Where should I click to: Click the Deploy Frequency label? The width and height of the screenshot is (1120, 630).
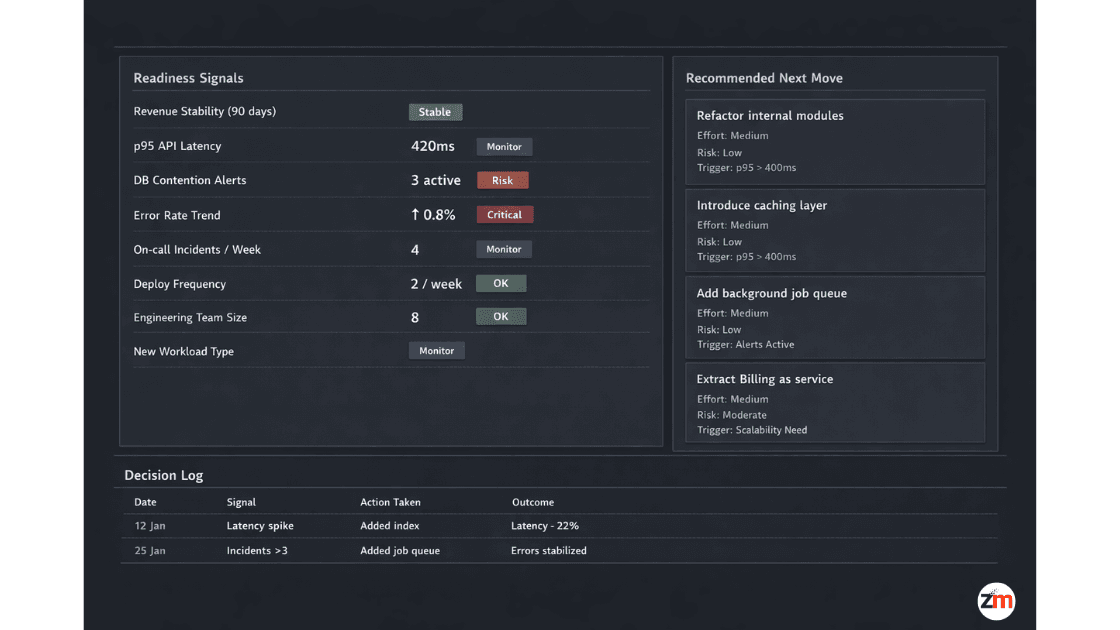[179, 284]
